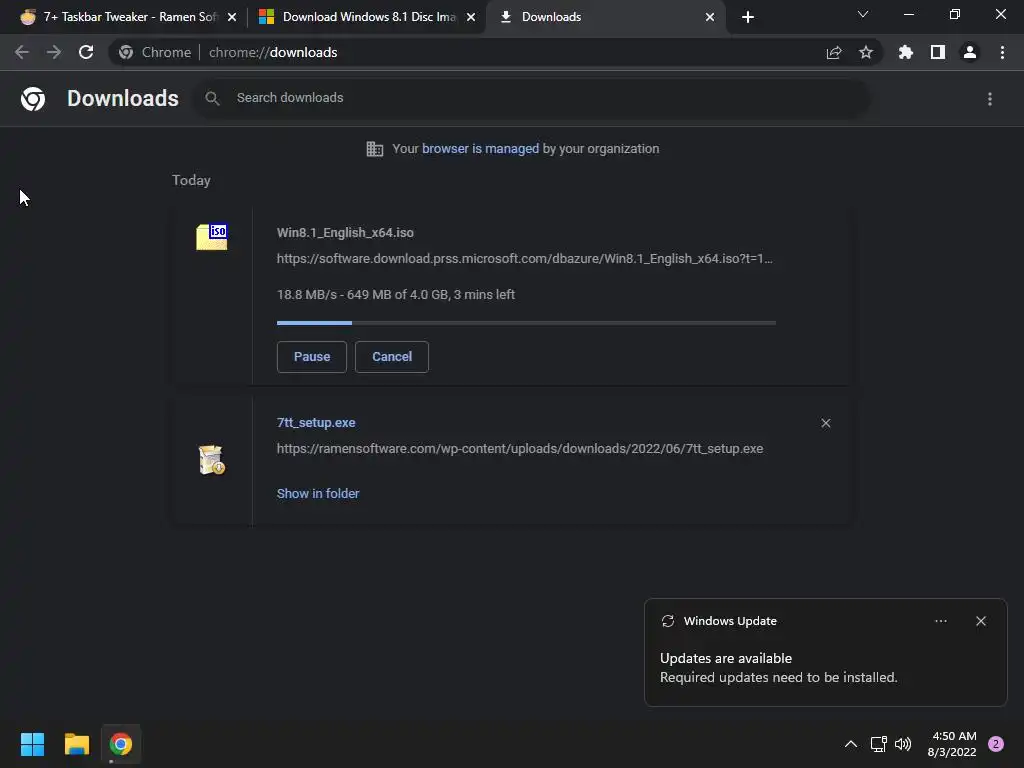The image size is (1024, 768).
Task: Open Chrome main three-dot menu
Action: (x=1002, y=52)
